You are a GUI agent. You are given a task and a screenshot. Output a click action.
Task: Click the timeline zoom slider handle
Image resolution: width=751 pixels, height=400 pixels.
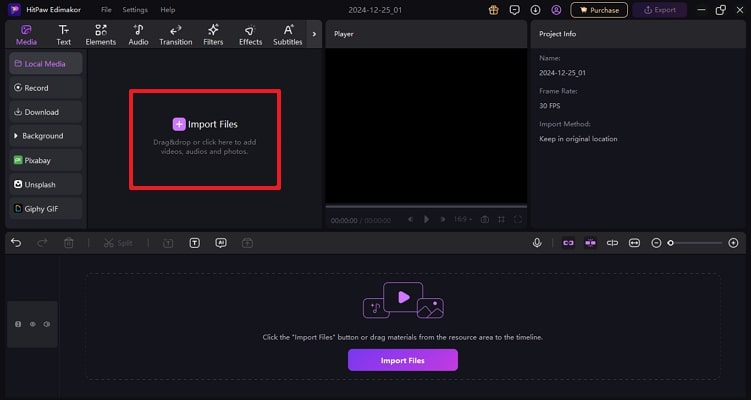[x=671, y=243]
